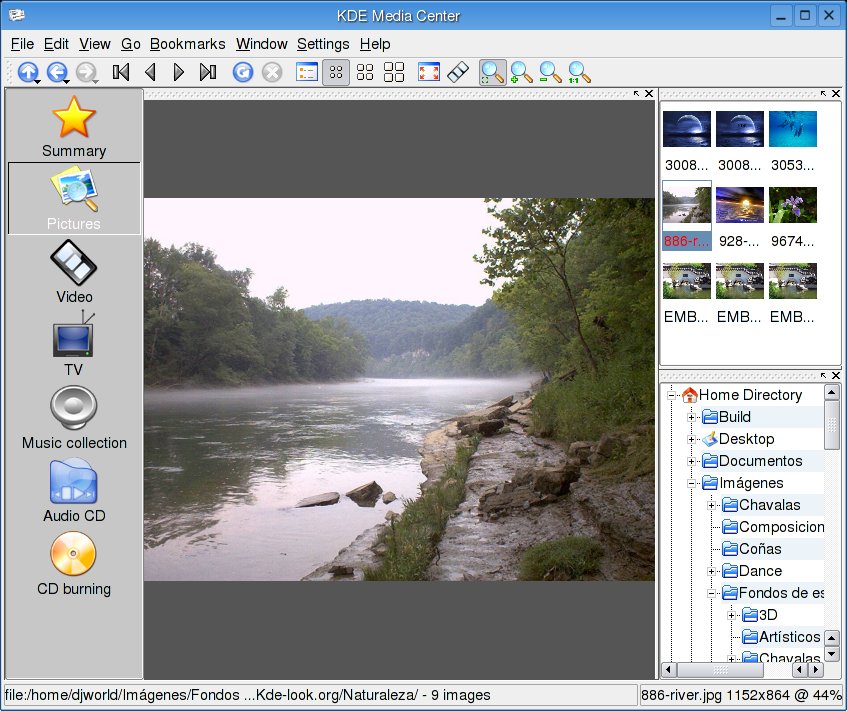
Task: Select medium thumbnails view icon
Action: click(x=365, y=72)
